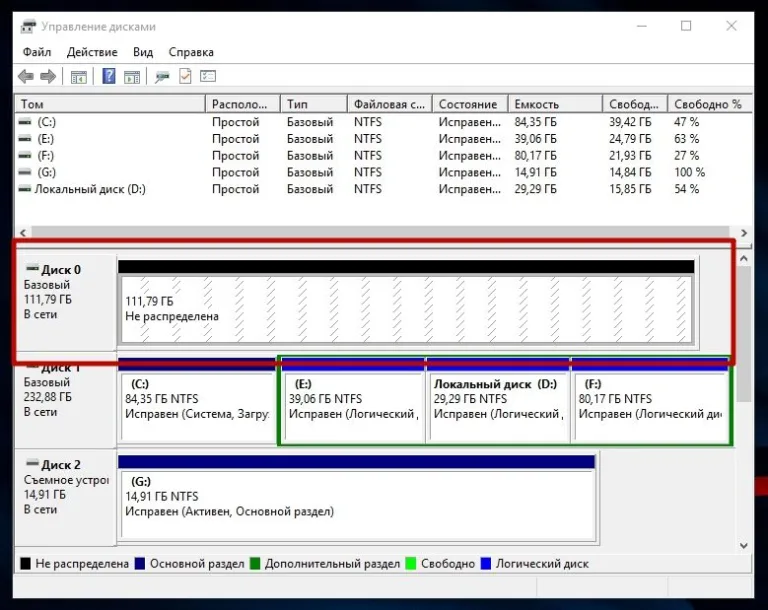Click the disk pane scroll up arrow
Image resolution: width=768 pixels, height=610 pixels.
pos(744,258)
